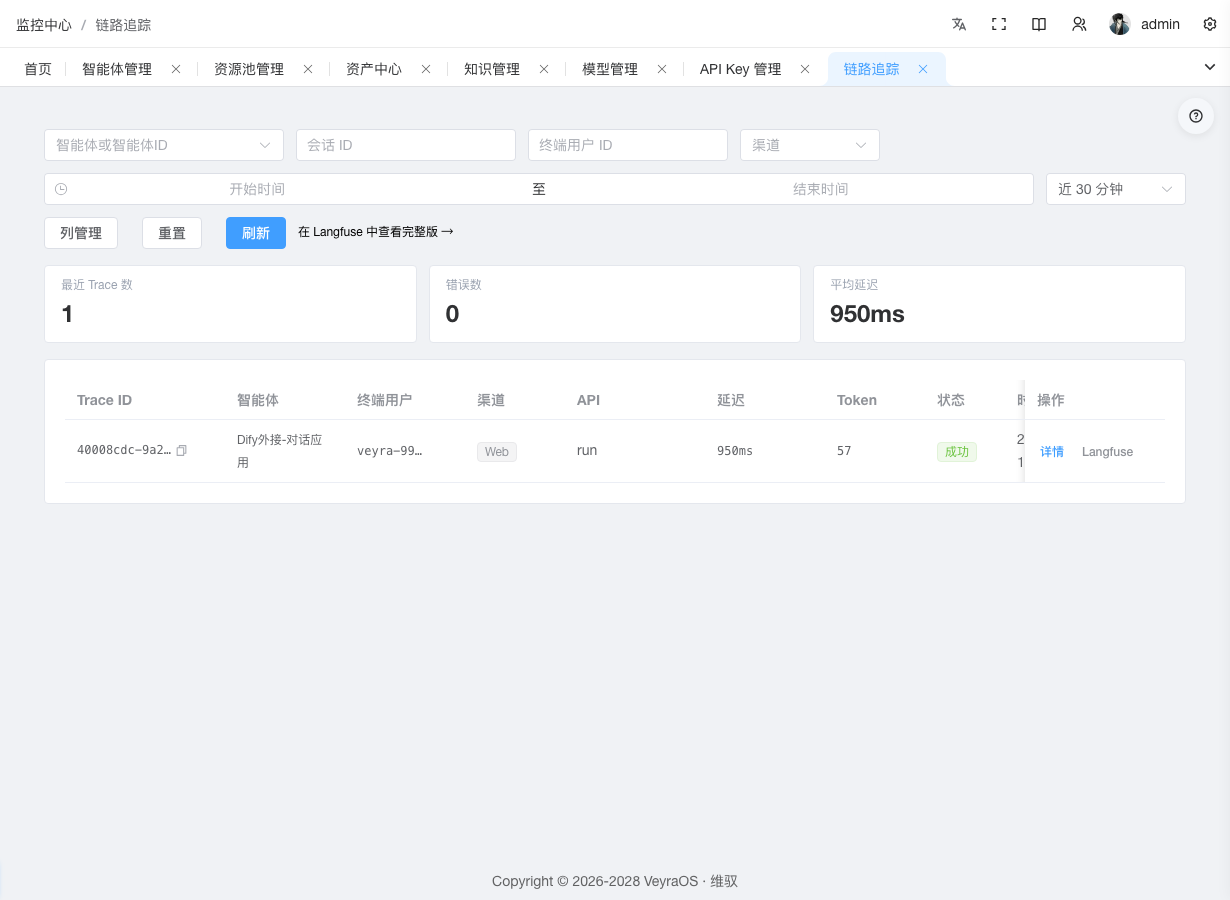The height and width of the screenshot is (900, 1230).
Task: Switch to the 智能体管理 tab
Action: coord(117,69)
